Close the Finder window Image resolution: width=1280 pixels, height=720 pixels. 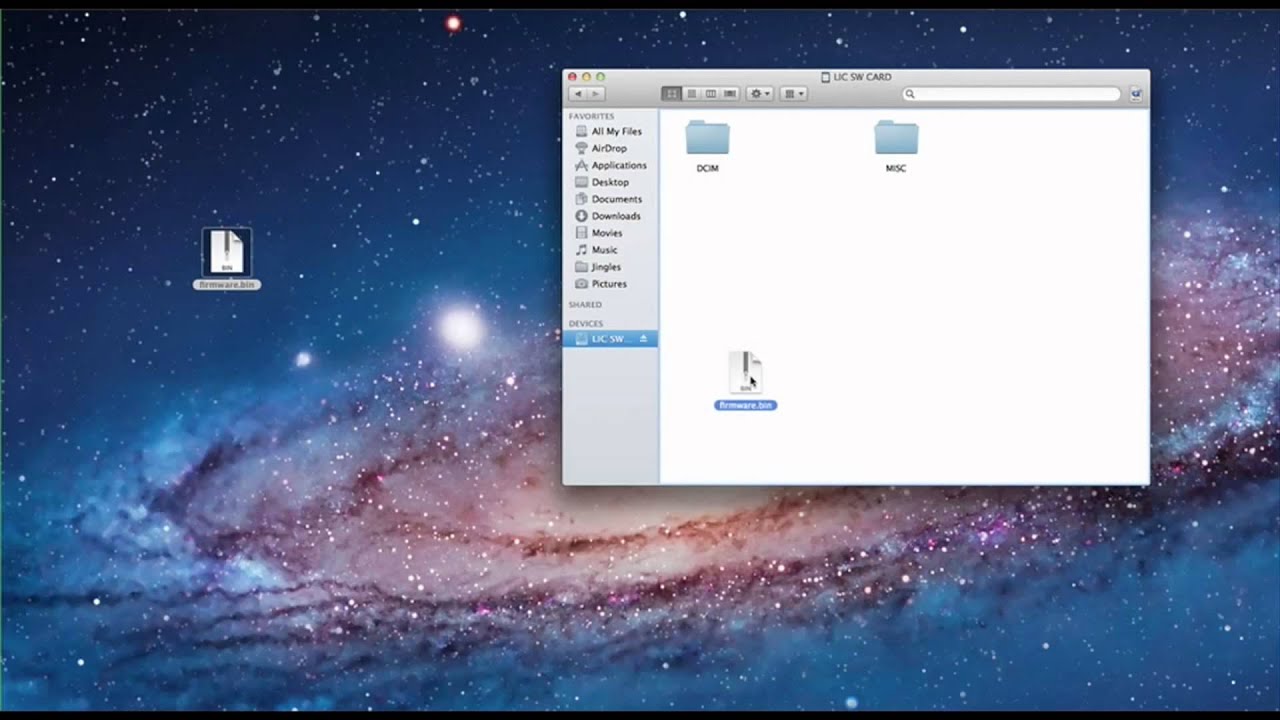[x=573, y=77]
